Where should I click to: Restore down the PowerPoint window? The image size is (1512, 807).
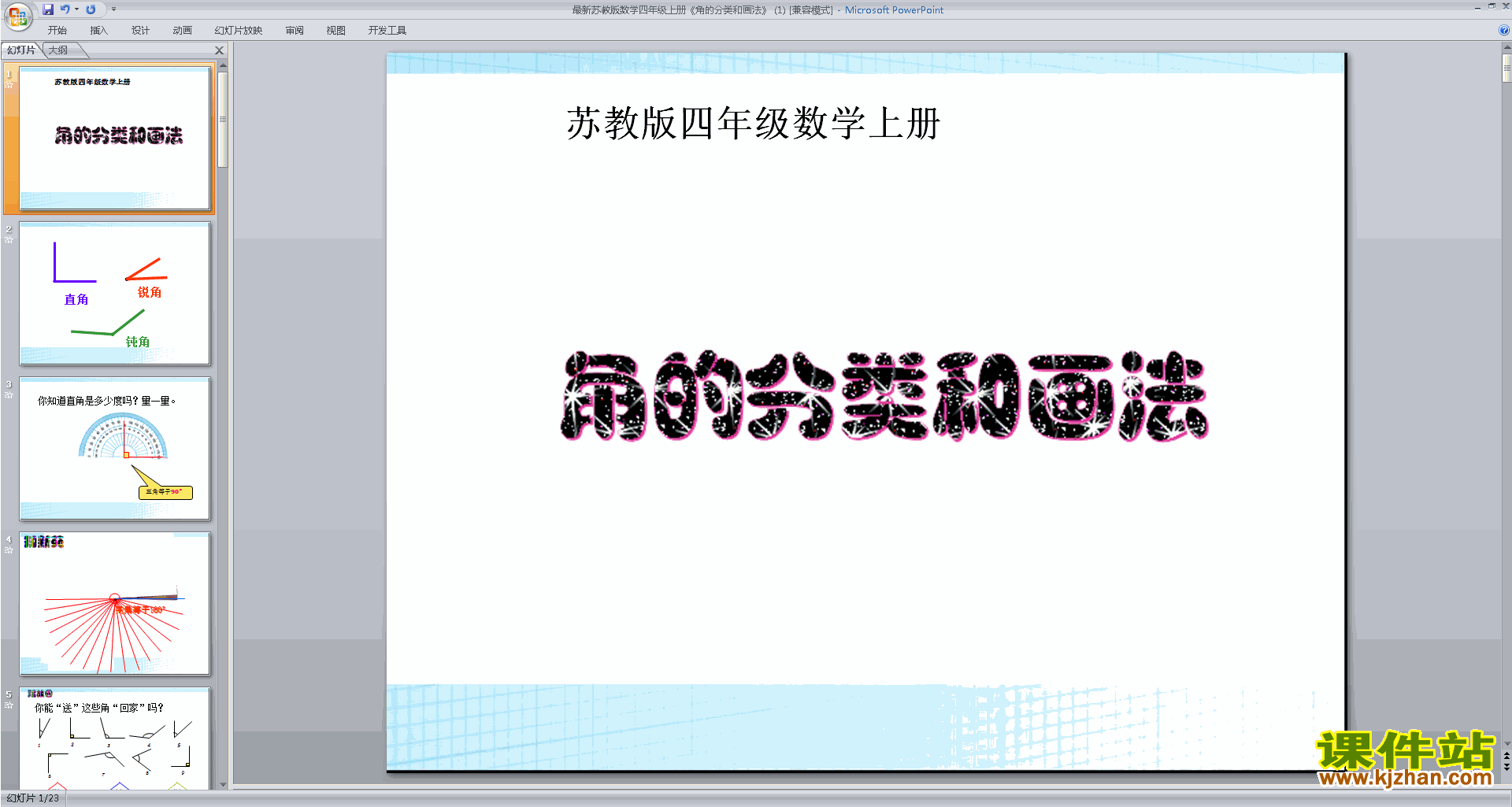pos(1492,6)
